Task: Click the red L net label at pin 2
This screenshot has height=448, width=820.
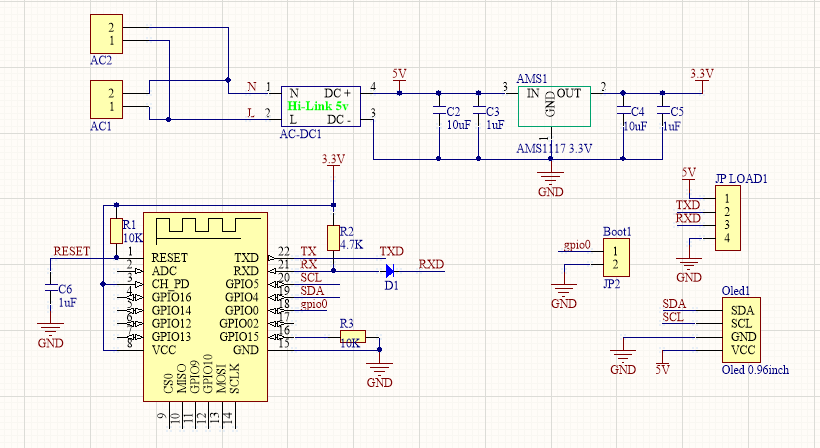Action: [x=251, y=112]
